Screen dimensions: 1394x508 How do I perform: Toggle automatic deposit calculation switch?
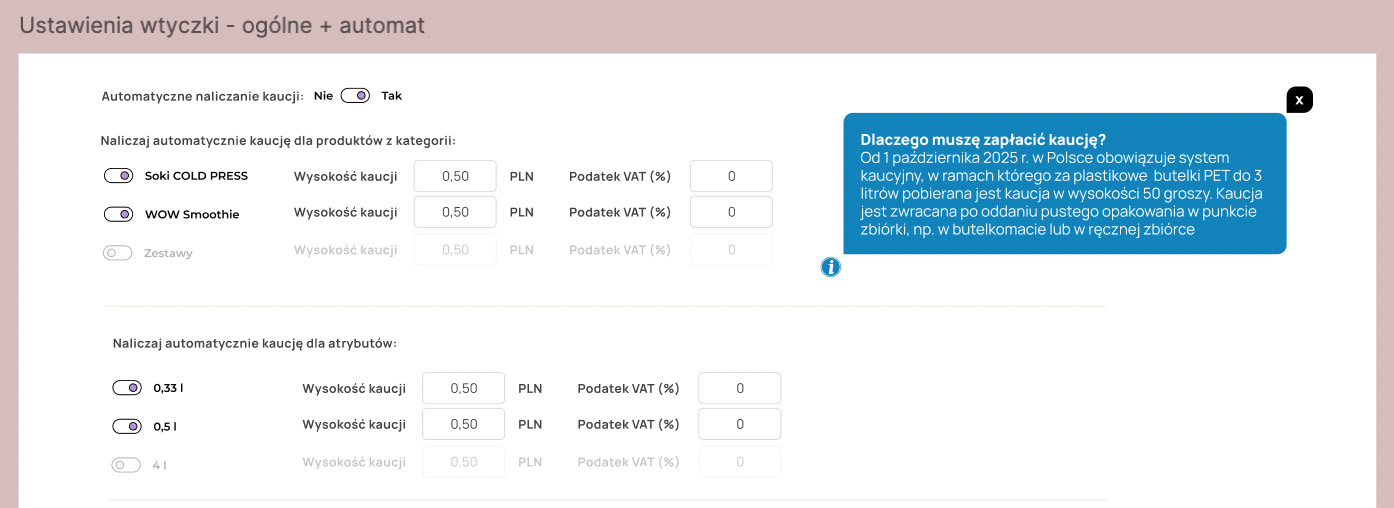[x=355, y=96]
